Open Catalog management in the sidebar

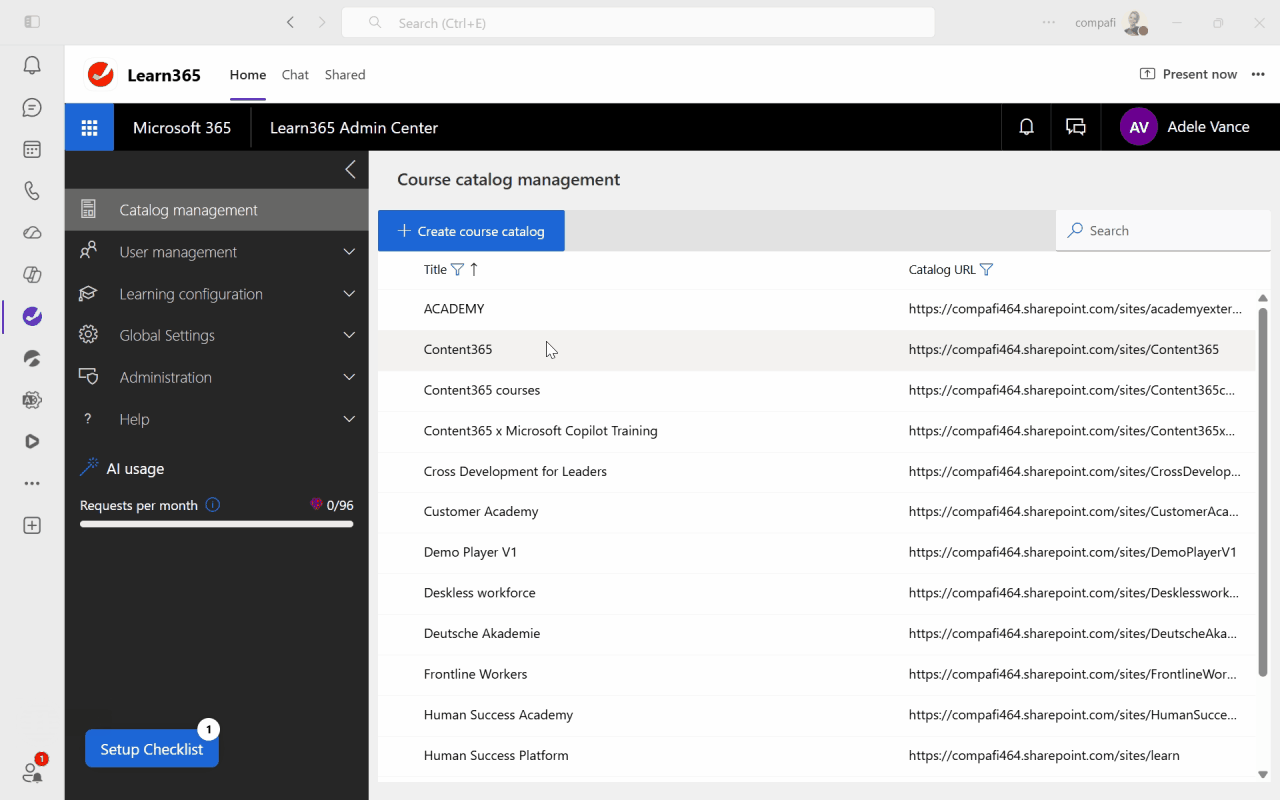point(217,210)
